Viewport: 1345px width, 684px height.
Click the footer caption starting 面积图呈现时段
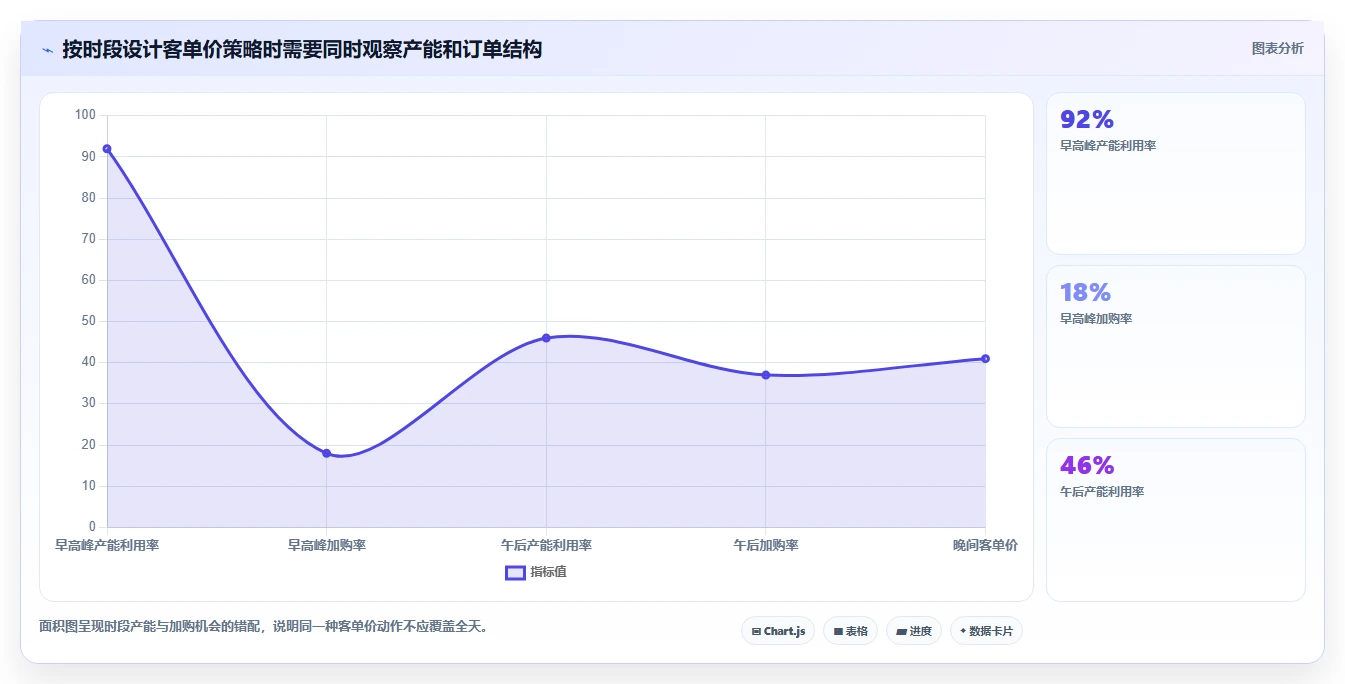[x=264, y=627]
